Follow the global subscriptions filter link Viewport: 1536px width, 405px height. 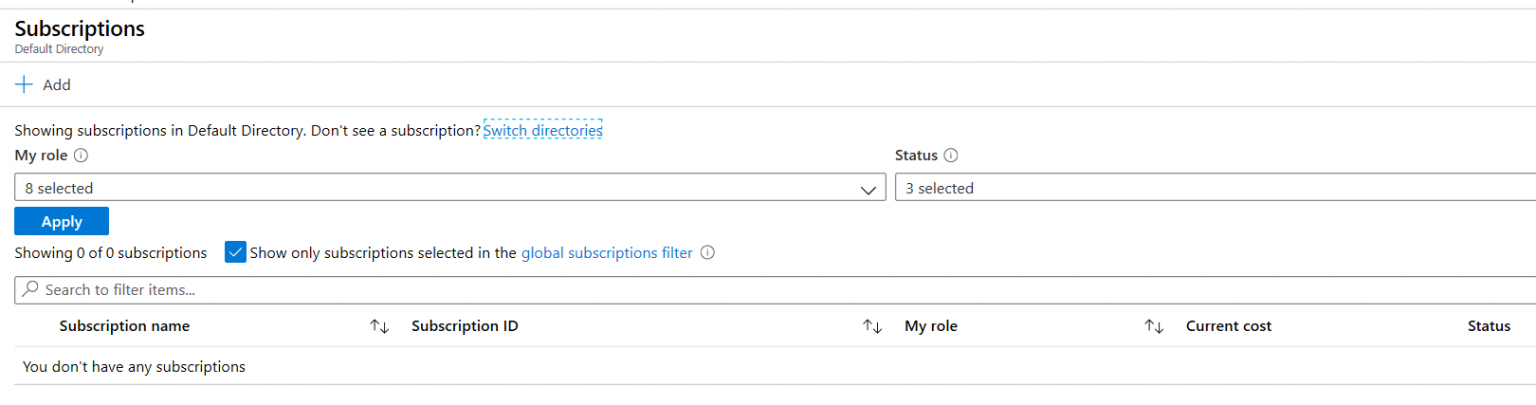tap(607, 253)
